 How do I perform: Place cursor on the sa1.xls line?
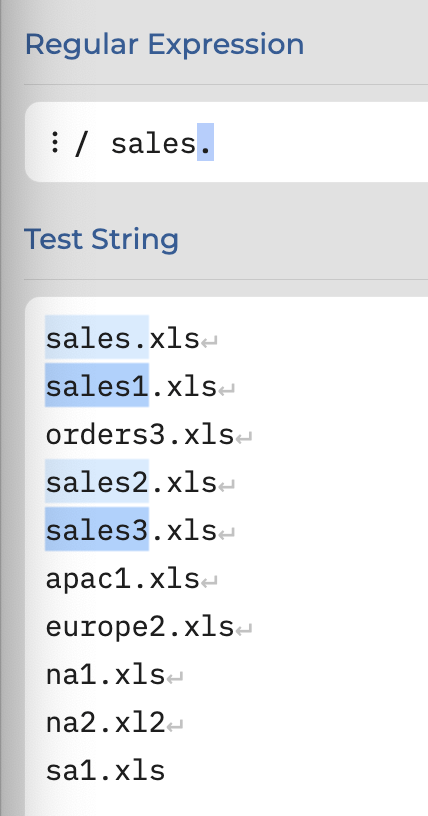105,771
